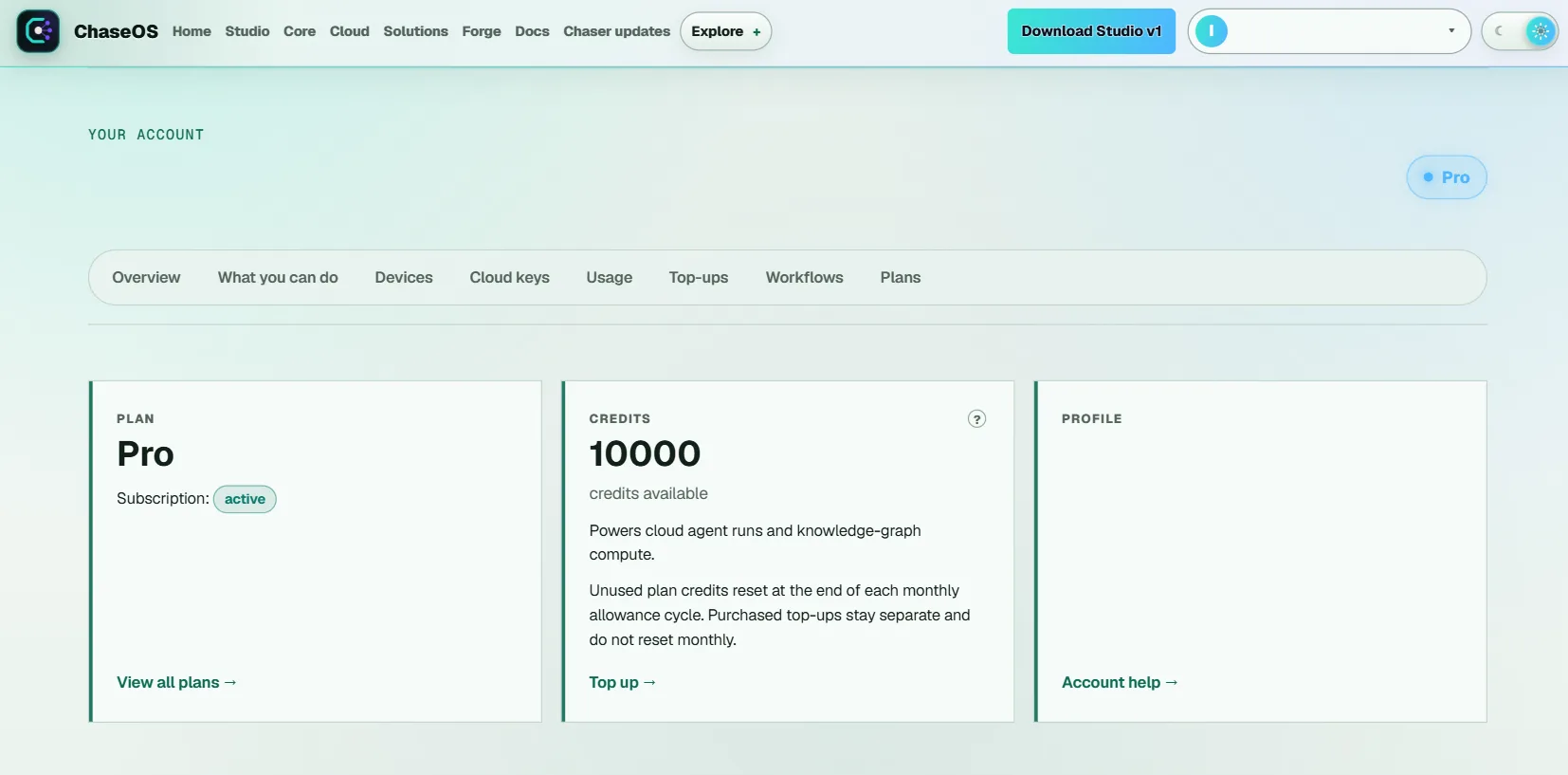Image resolution: width=1568 pixels, height=775 pixels.
Task: Open the Core nav item
Action: (300, 31)
